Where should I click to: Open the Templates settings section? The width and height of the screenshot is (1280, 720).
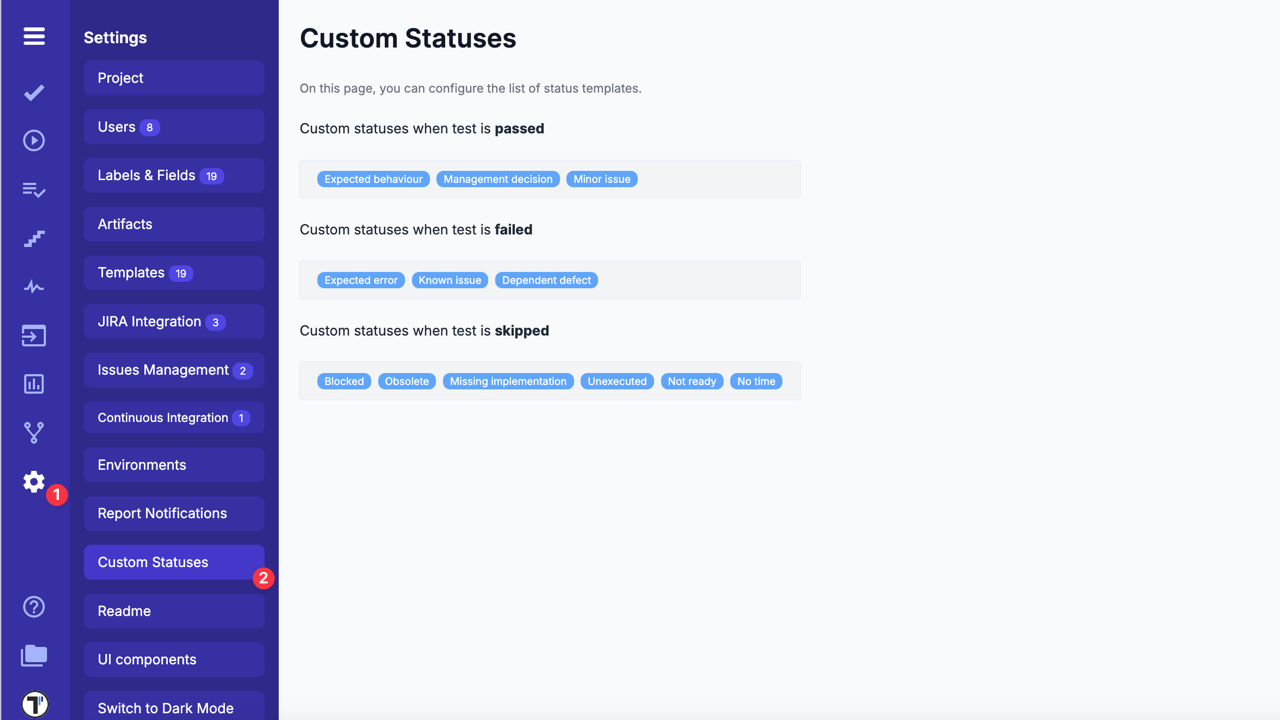(173, 272)
